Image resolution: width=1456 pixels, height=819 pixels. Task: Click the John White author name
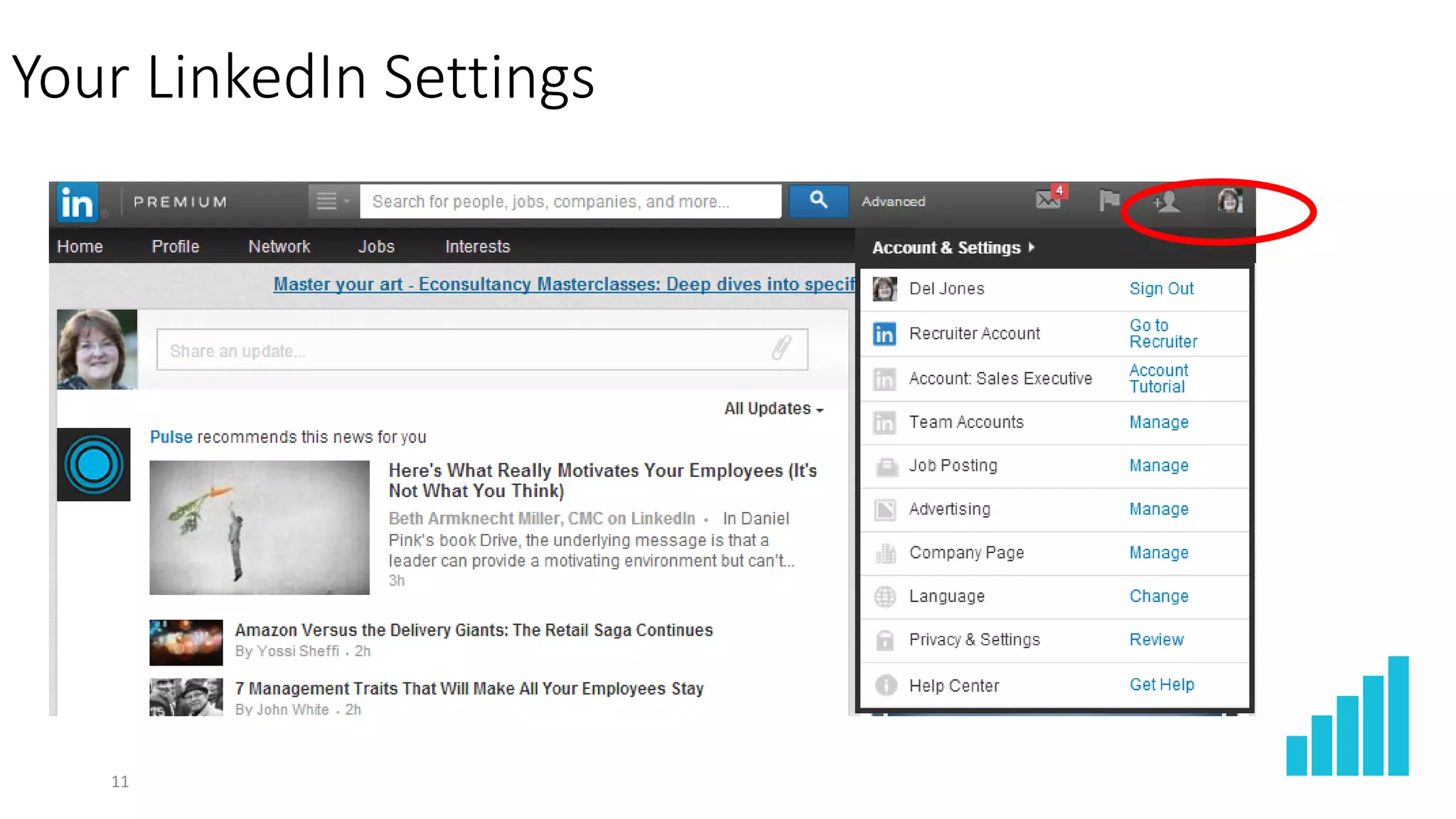(293, 710)
